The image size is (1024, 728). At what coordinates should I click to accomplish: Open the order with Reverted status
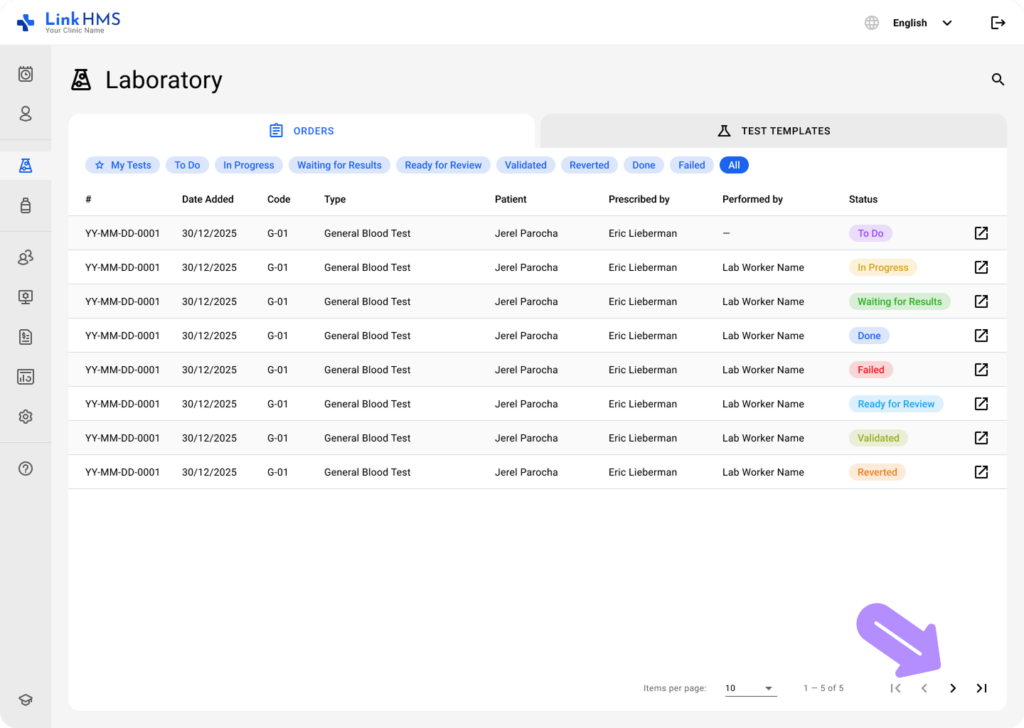(x=981, y=472)
